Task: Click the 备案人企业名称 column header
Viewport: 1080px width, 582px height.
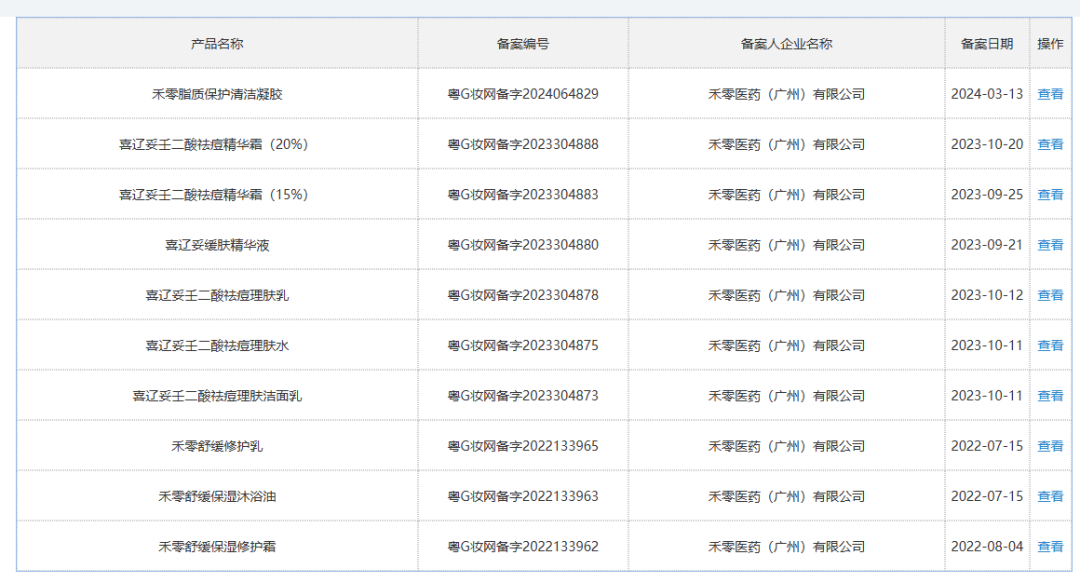Action: pyautogui.click(x=786, y=44)
